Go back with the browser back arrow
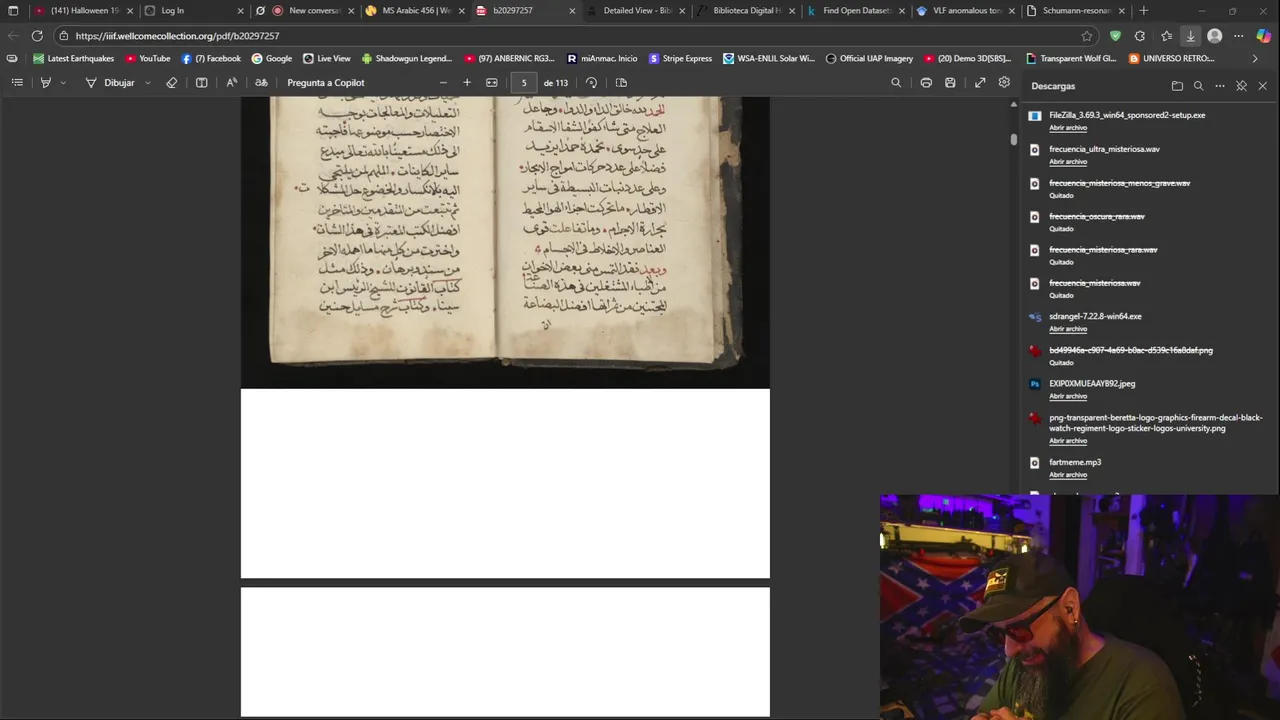1280x720 pixels. coord(13,36)
